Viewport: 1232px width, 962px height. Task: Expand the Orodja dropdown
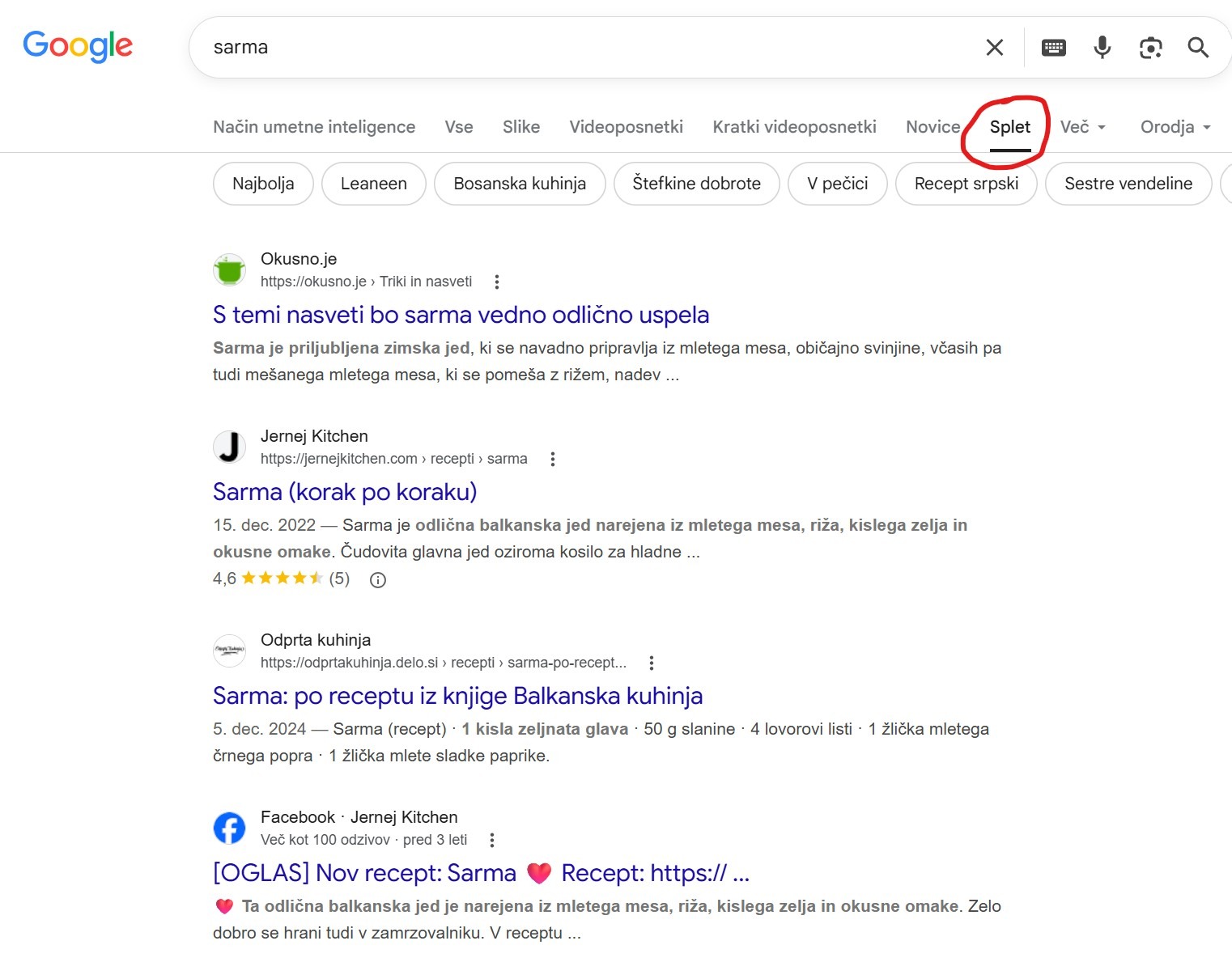1175,127
